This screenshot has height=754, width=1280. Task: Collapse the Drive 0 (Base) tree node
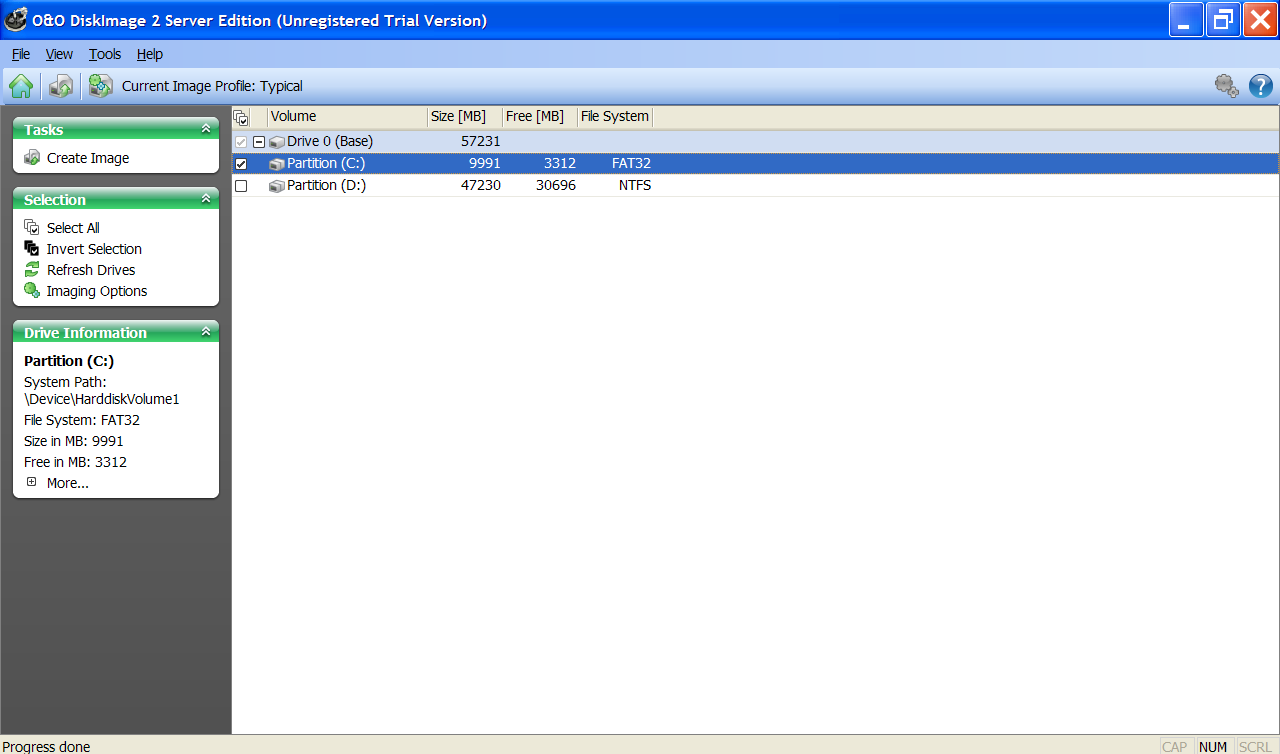[x=259, y=142]
